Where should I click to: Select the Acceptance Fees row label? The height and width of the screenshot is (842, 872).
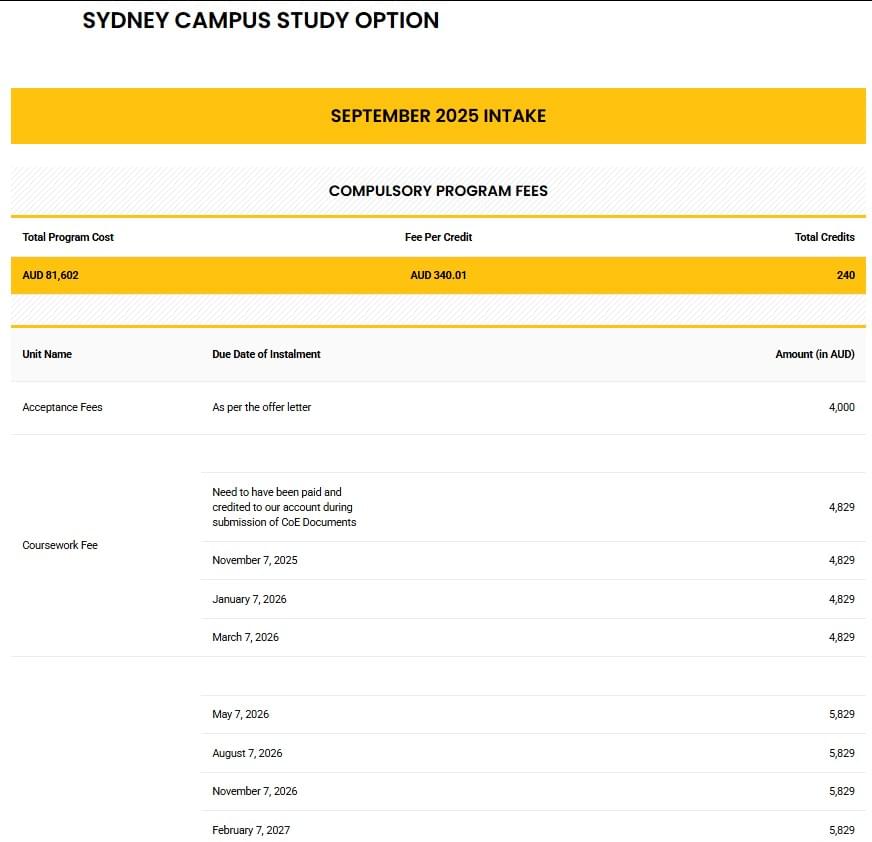[62, 407]
